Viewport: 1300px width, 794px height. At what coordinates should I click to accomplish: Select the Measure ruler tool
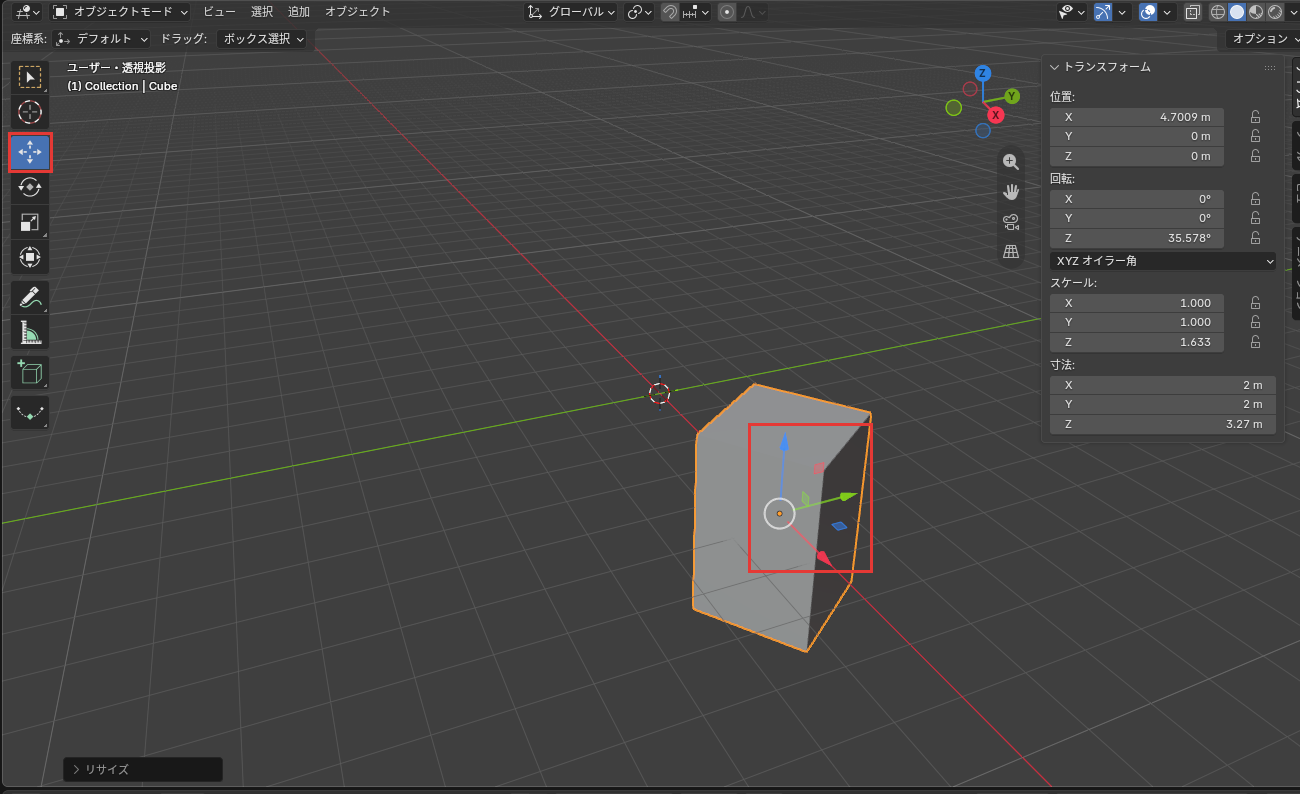pos(30,332)
